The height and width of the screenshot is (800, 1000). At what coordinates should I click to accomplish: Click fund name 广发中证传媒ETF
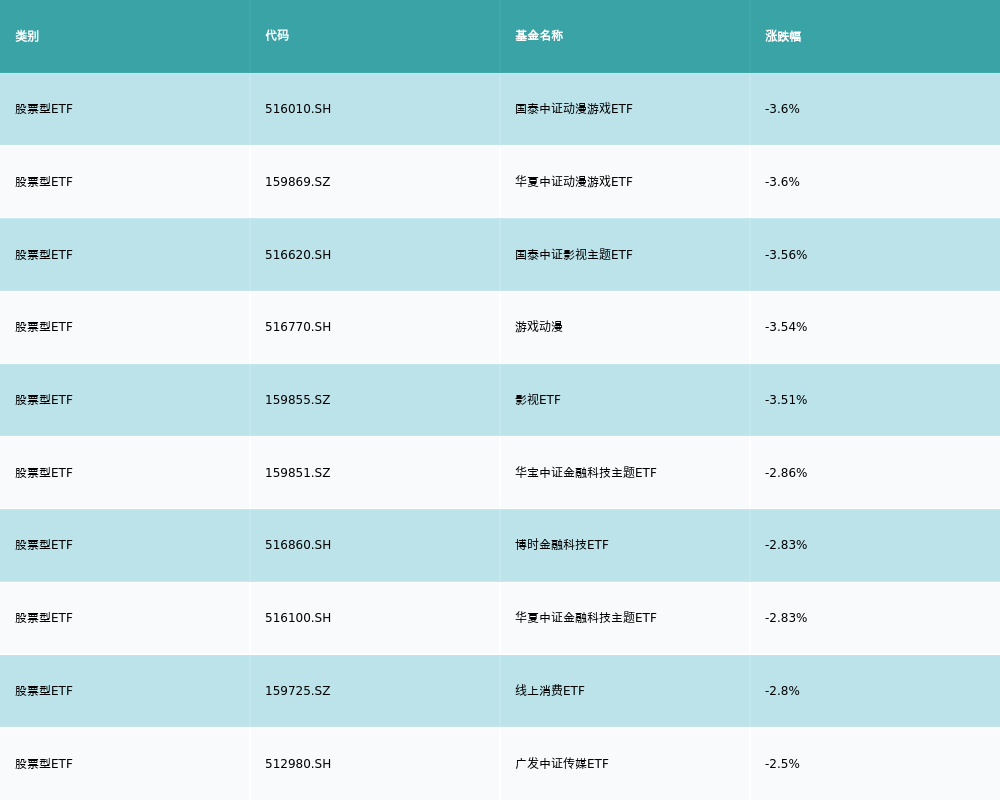click(562, 764)
